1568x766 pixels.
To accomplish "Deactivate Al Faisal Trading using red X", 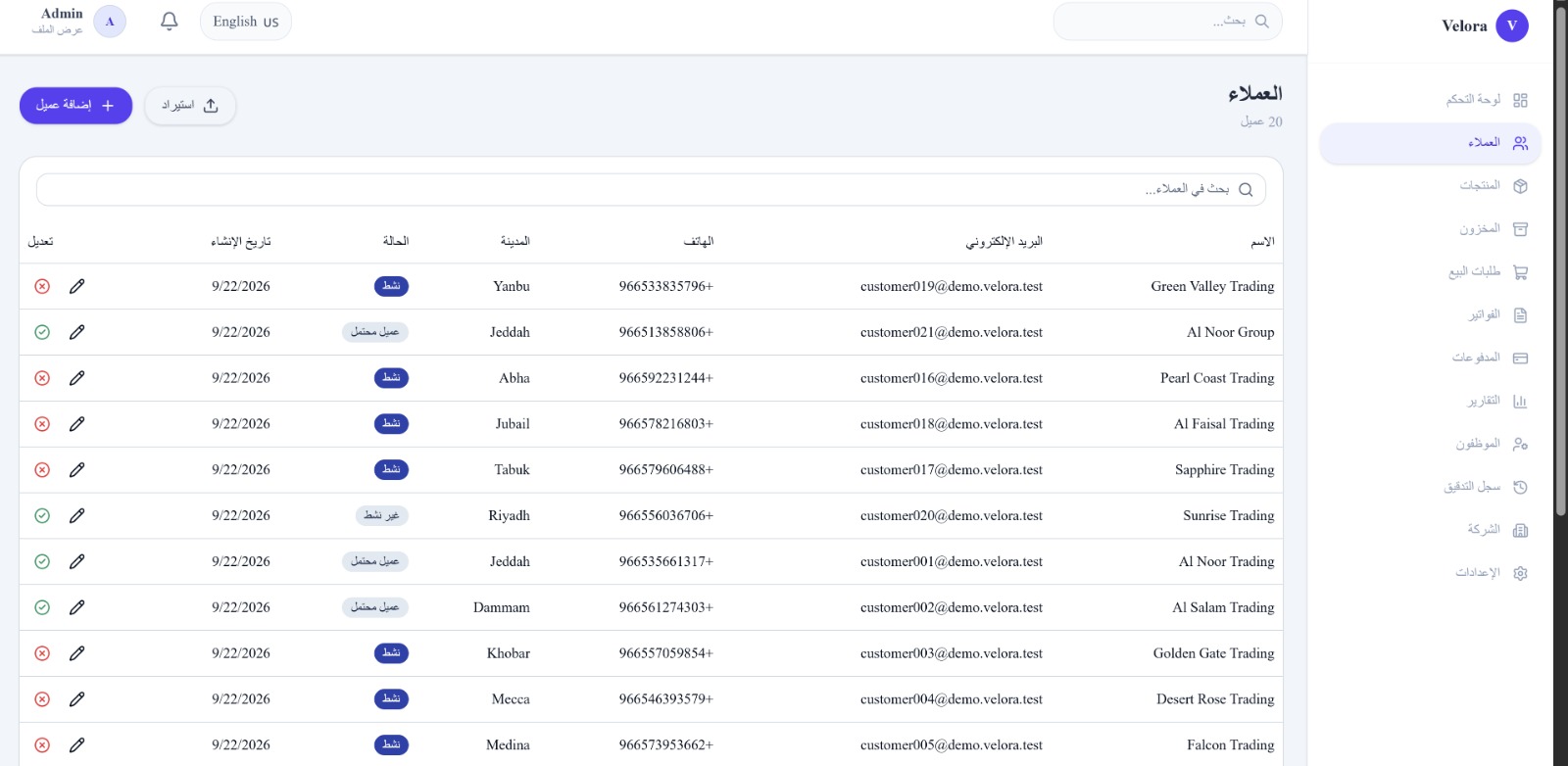I will [42, 424].
